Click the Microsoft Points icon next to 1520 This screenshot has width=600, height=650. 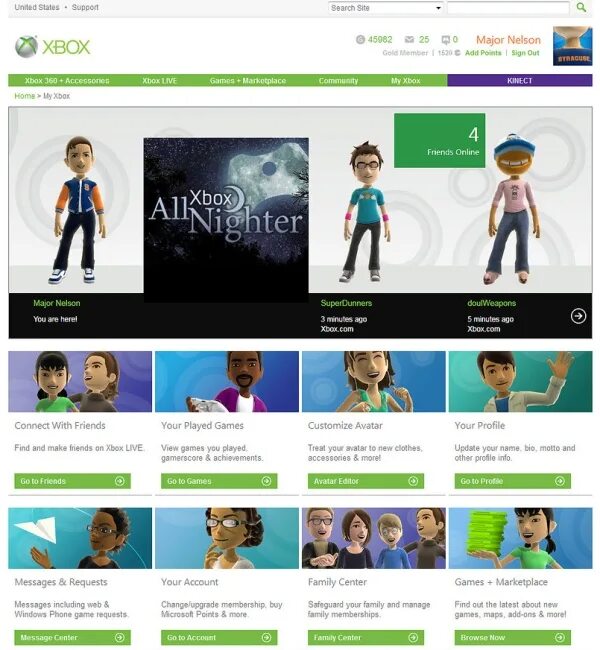(457, 53)
